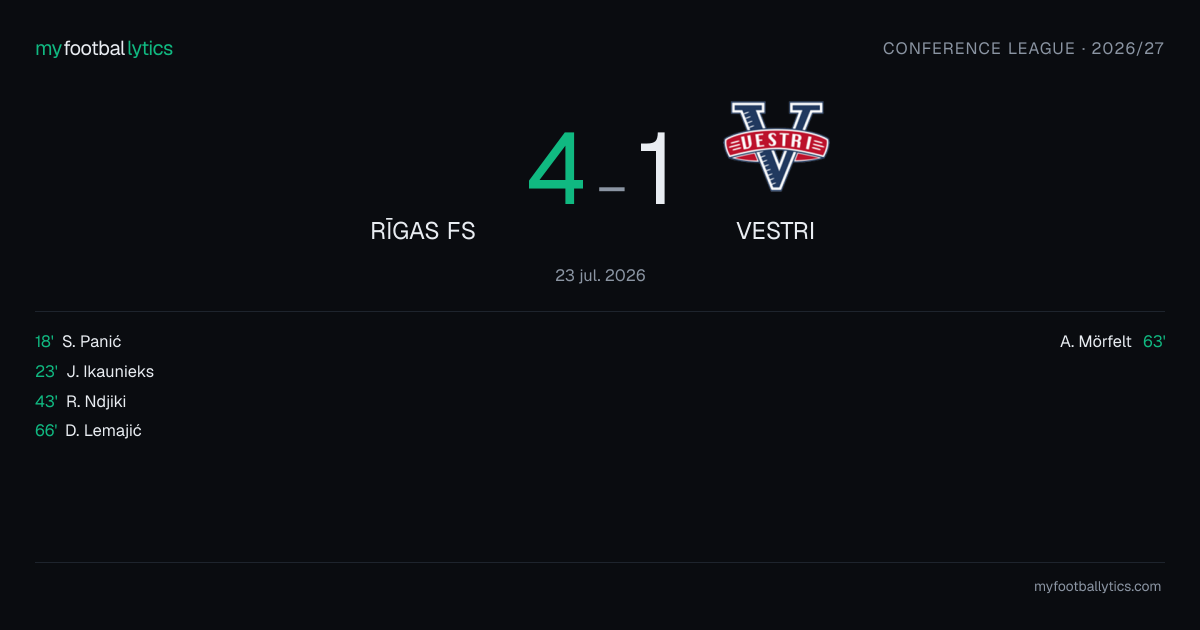Select the Conference League 2026/27 label
Viewport: 1200px width, 630px height.
pyautogui.click(x=1023, y=48)
